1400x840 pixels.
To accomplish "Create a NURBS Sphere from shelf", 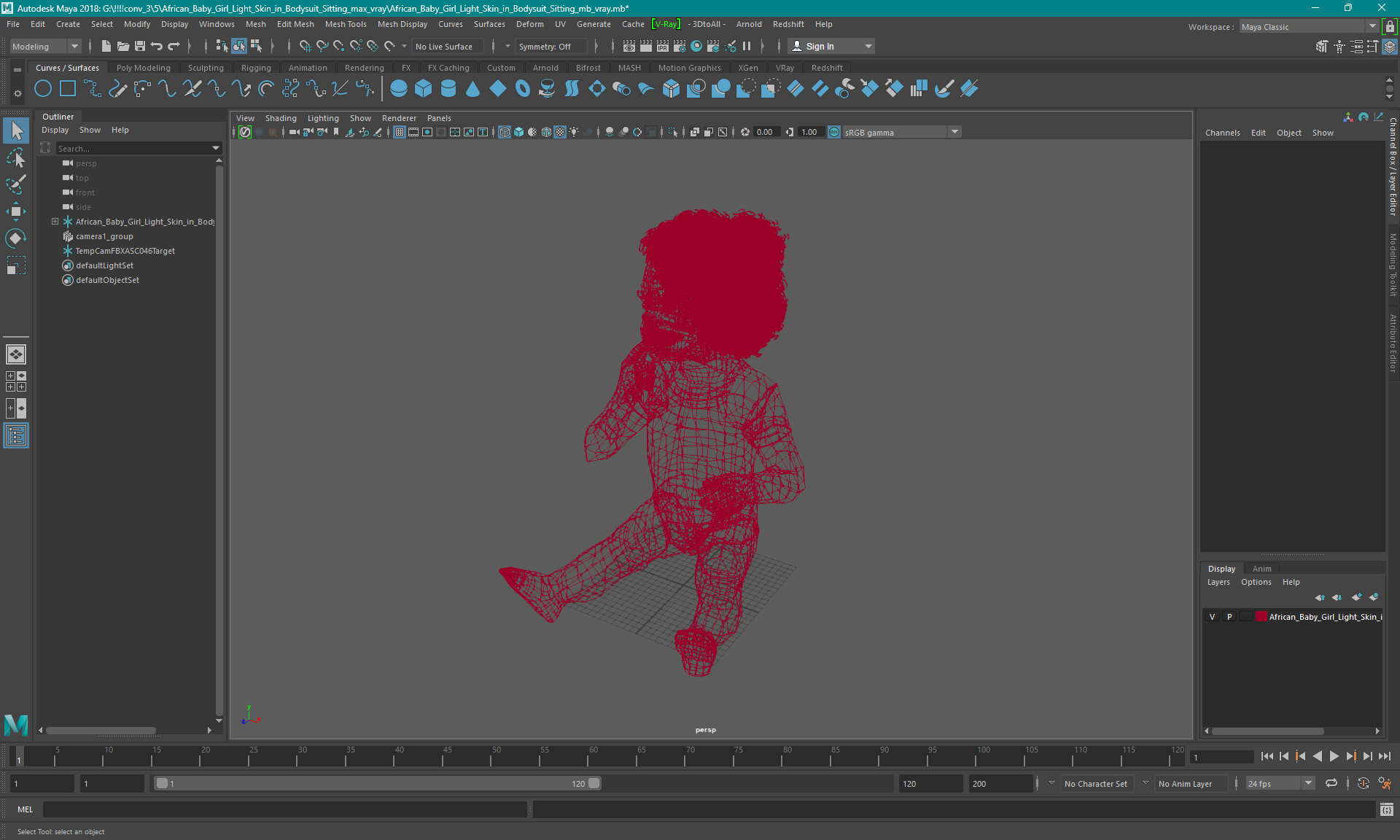I will pos(399,89).
